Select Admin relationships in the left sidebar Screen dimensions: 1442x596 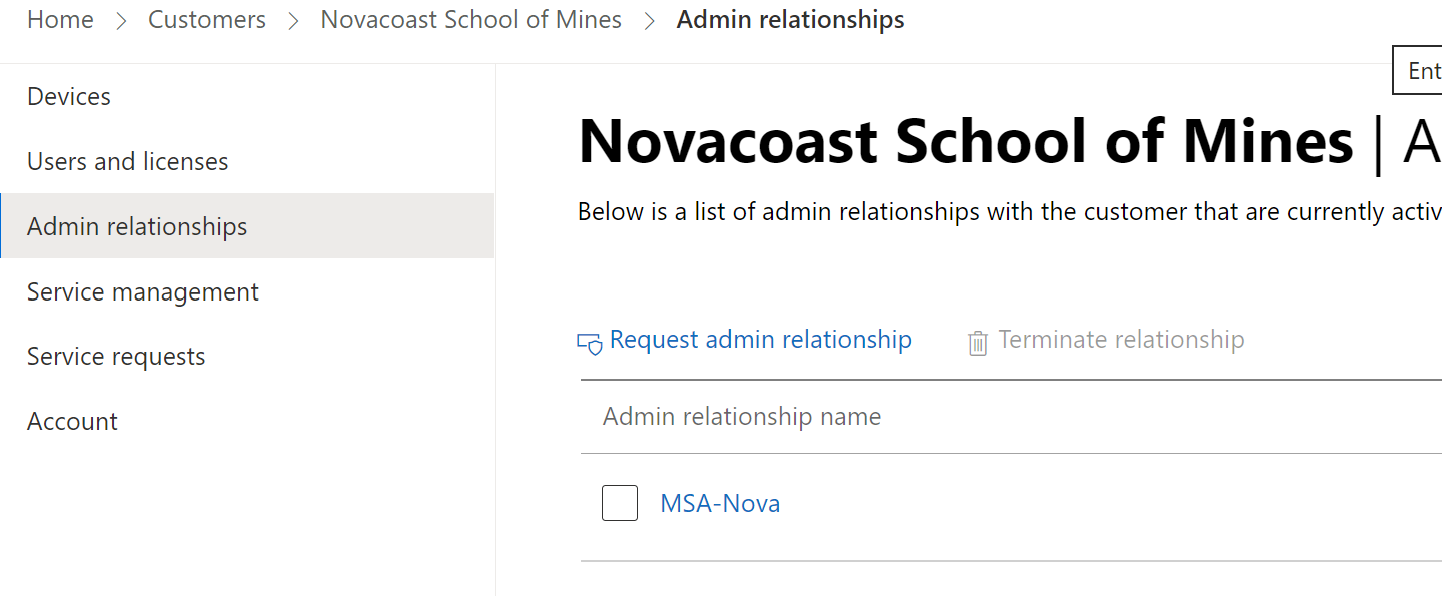coord(137,227)
